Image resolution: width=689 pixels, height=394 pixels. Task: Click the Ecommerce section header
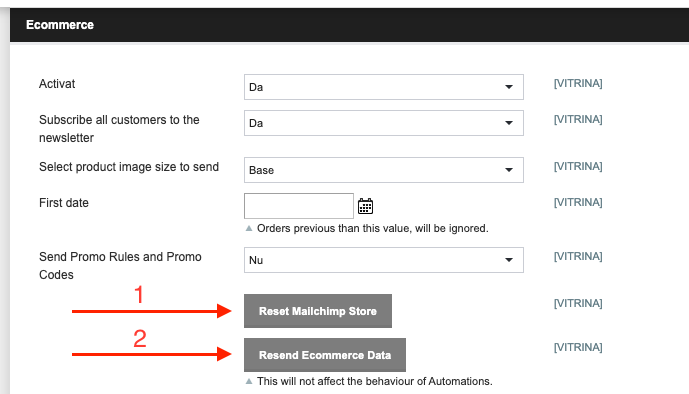(349, 25)
